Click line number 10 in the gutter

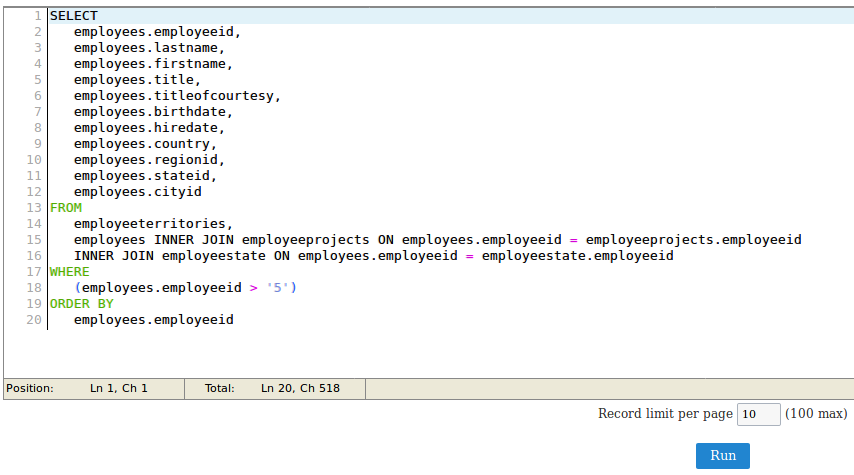coord(34,160)
